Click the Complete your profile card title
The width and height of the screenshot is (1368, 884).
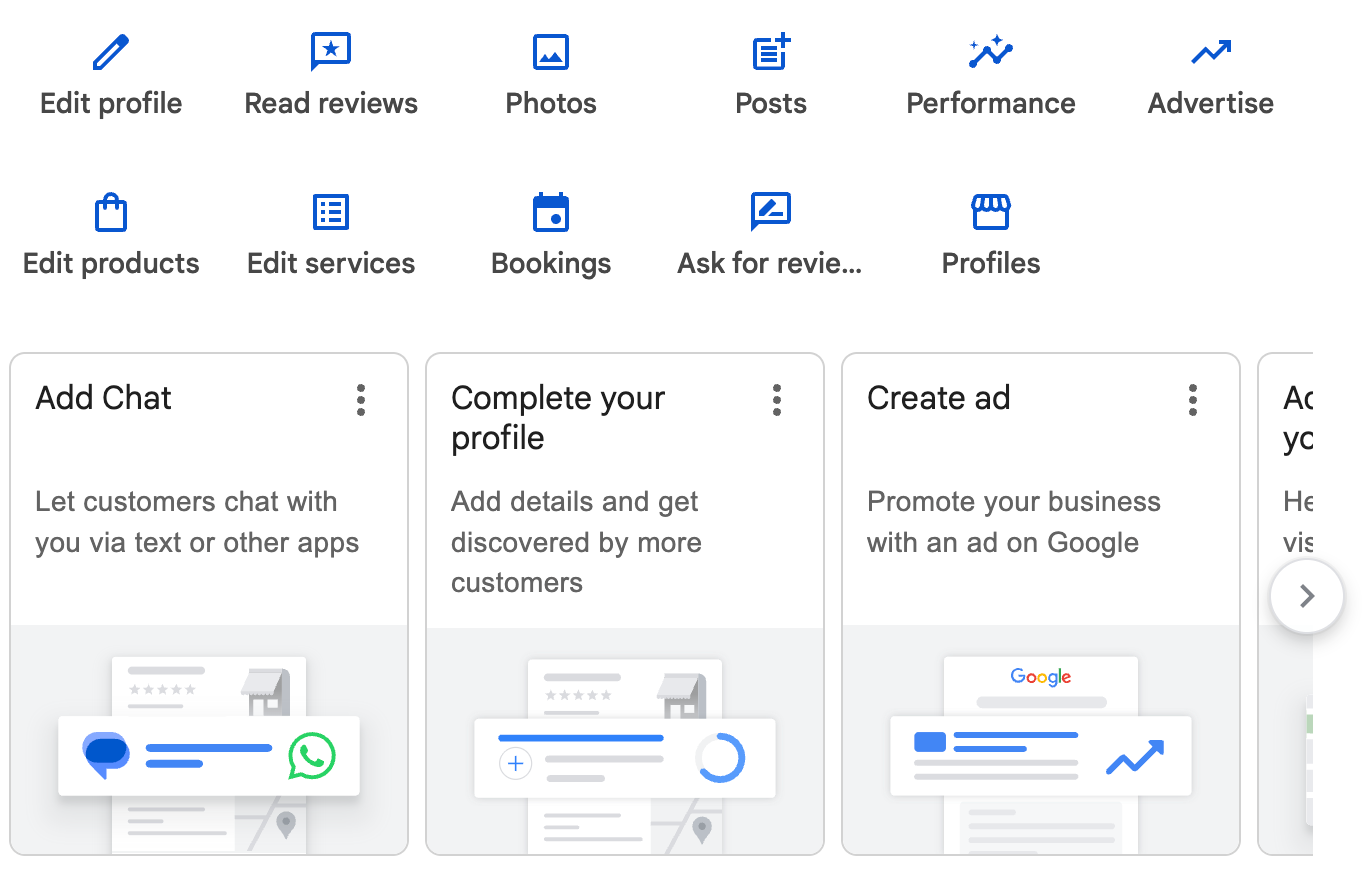[x=558, y=418]
